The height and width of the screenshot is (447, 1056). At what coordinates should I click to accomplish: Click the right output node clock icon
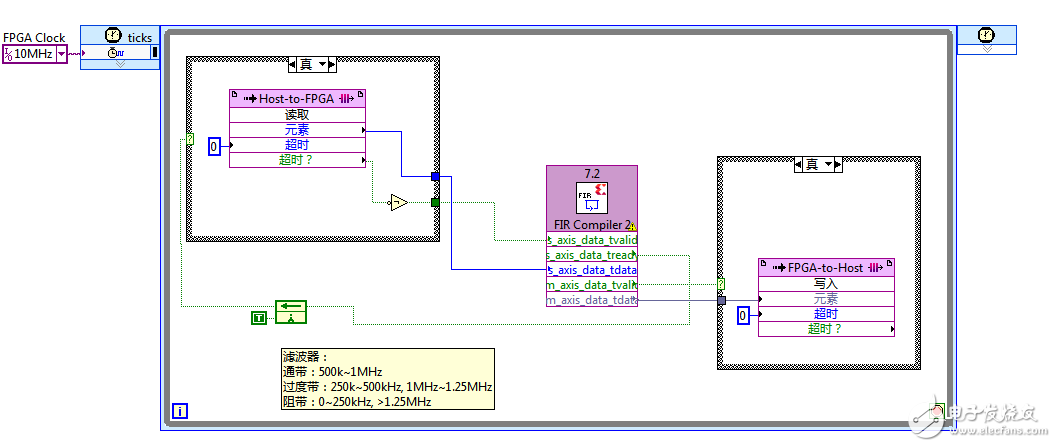pos(987,36)
